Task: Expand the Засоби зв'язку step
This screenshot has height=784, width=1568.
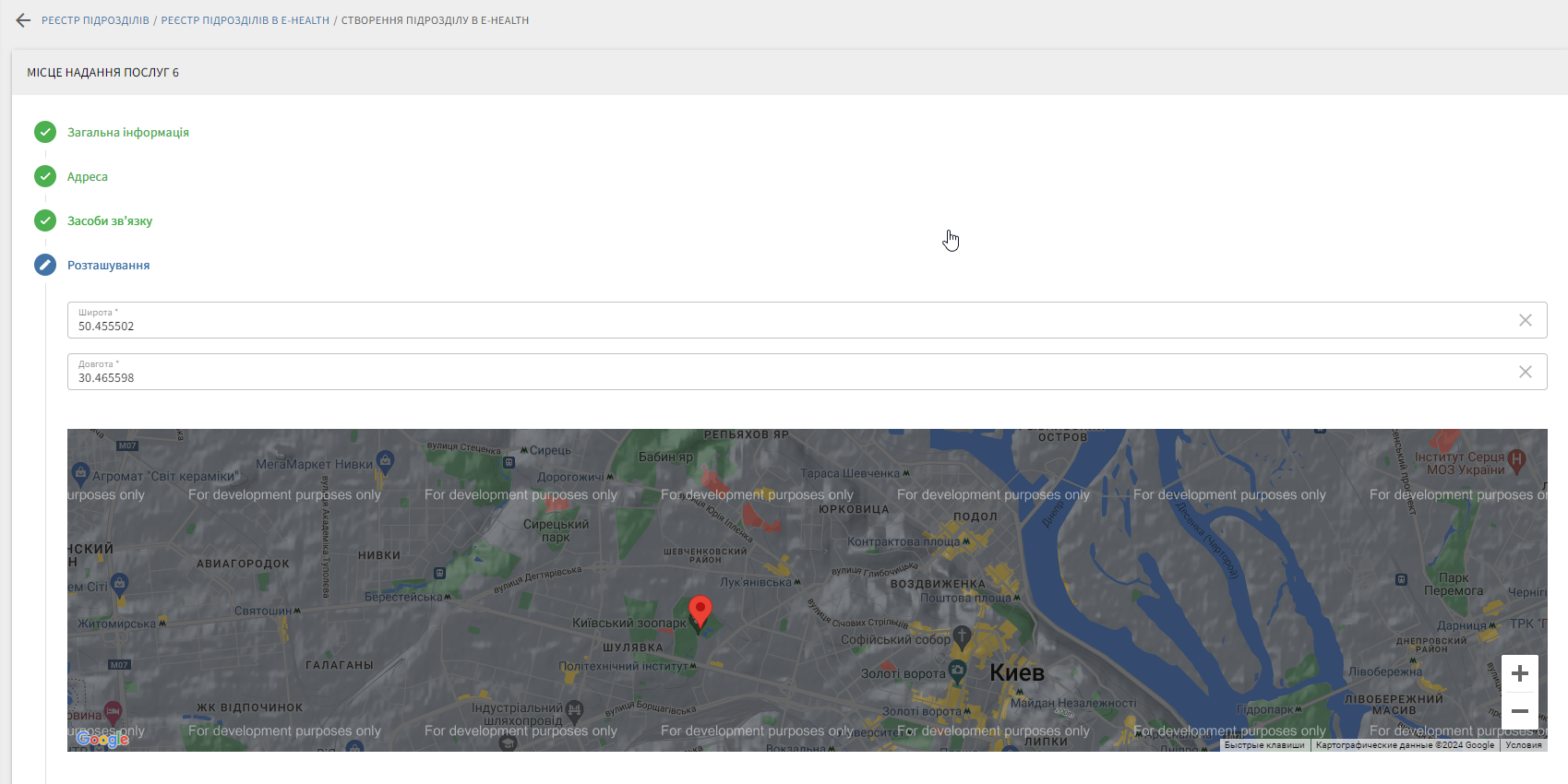Action: pyautogui.click(x=109, y=220)
